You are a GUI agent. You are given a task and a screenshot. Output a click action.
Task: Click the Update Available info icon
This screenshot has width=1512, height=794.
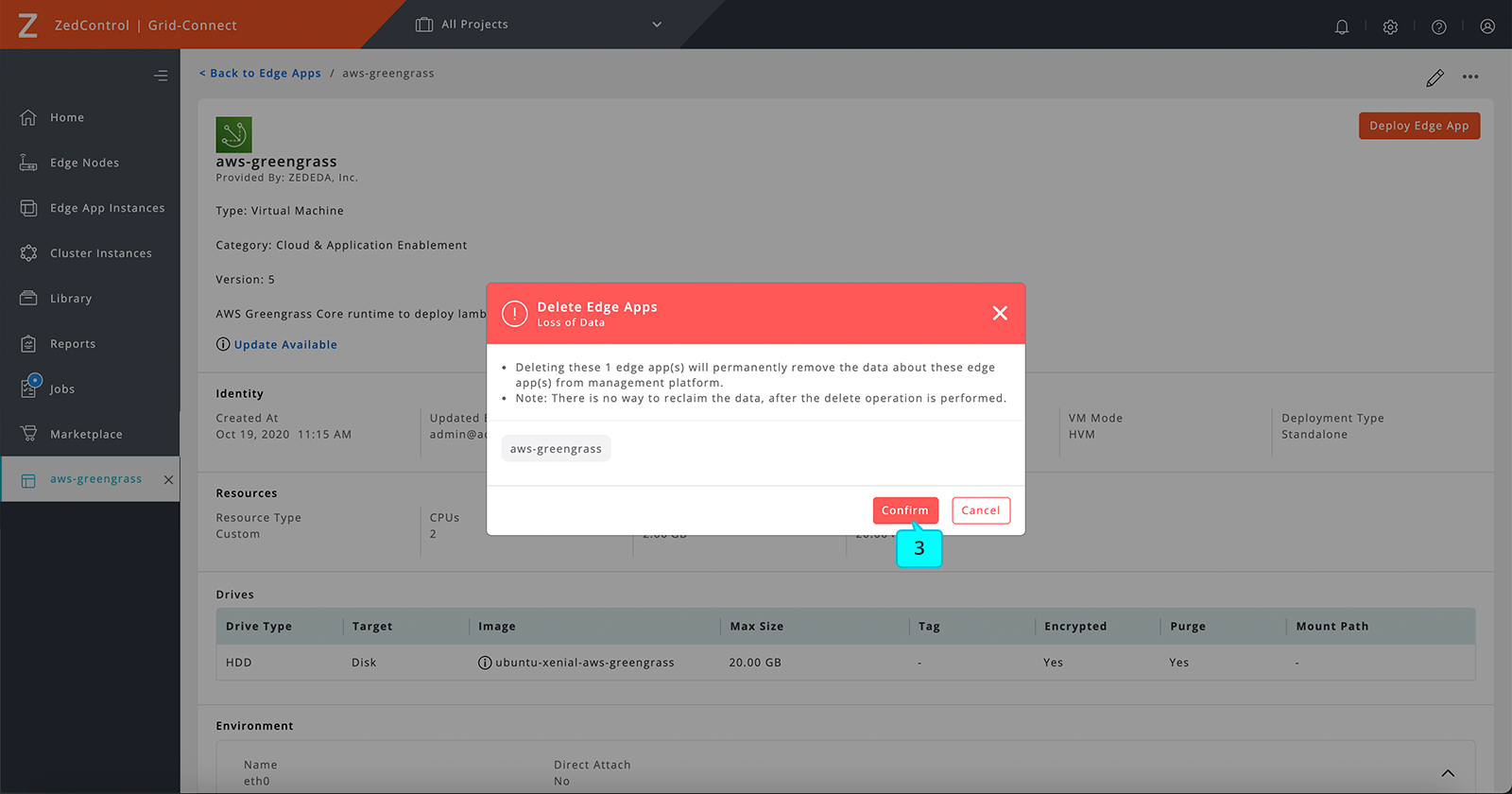pyautogui.click(x=223, y=344)
